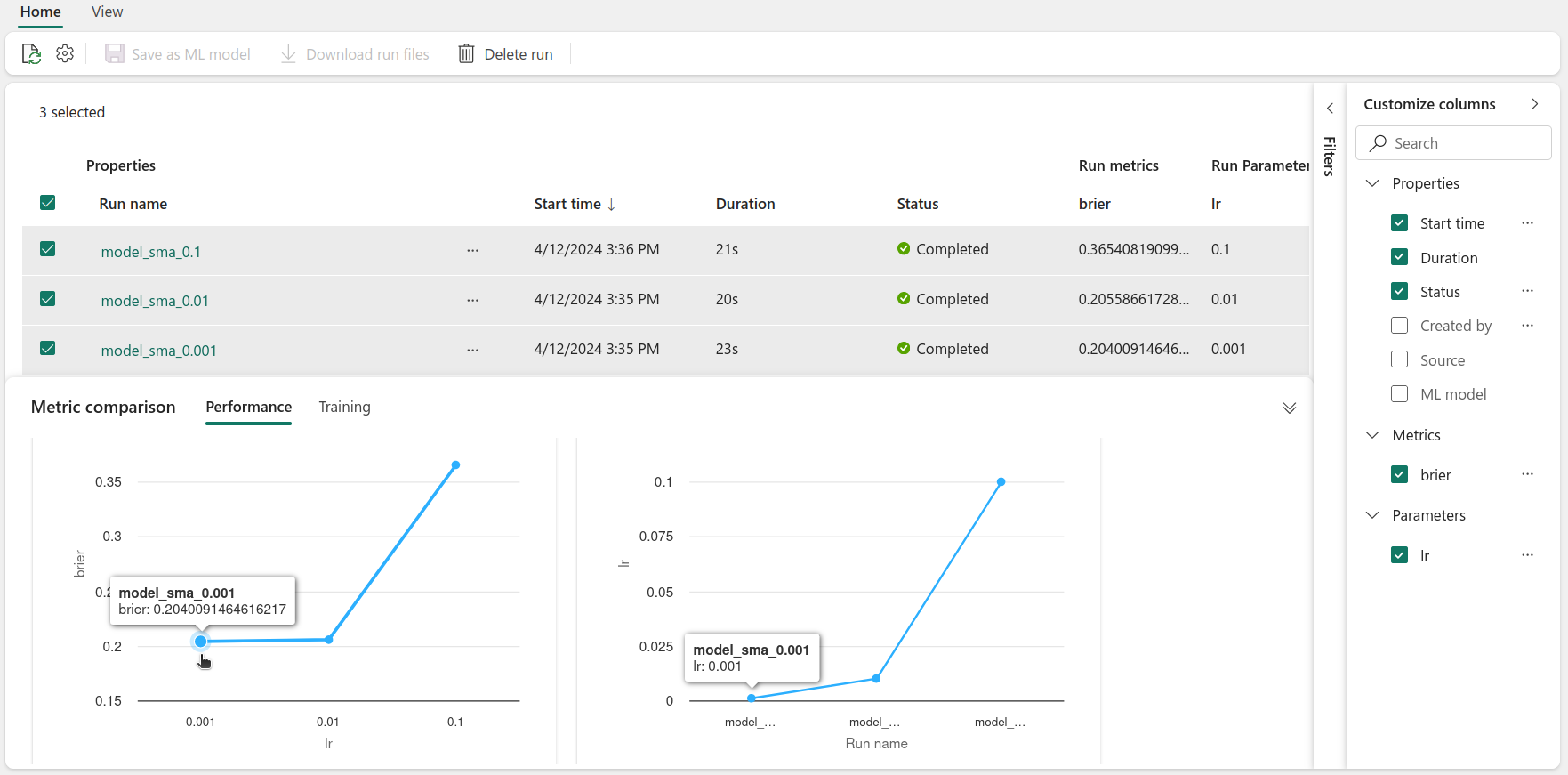Collapse the Properties section in Customize columns
Viewport: 1568px width, 775px height.
(1372, 183)
